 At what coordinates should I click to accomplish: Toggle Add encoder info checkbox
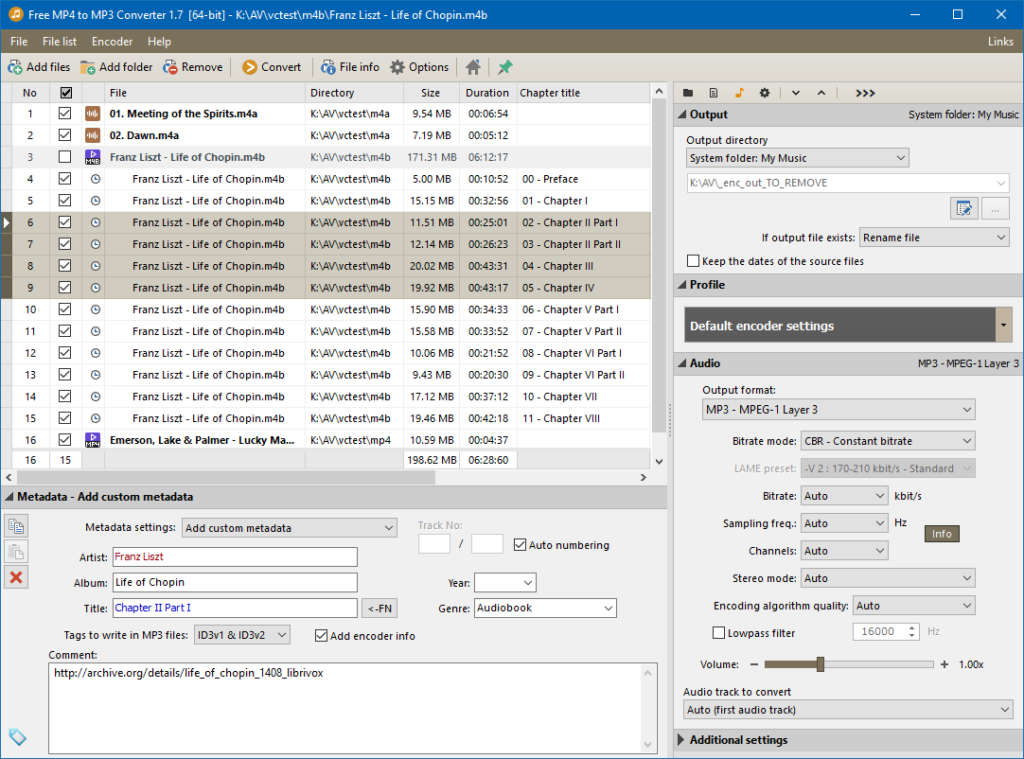(x=321, y=636)
